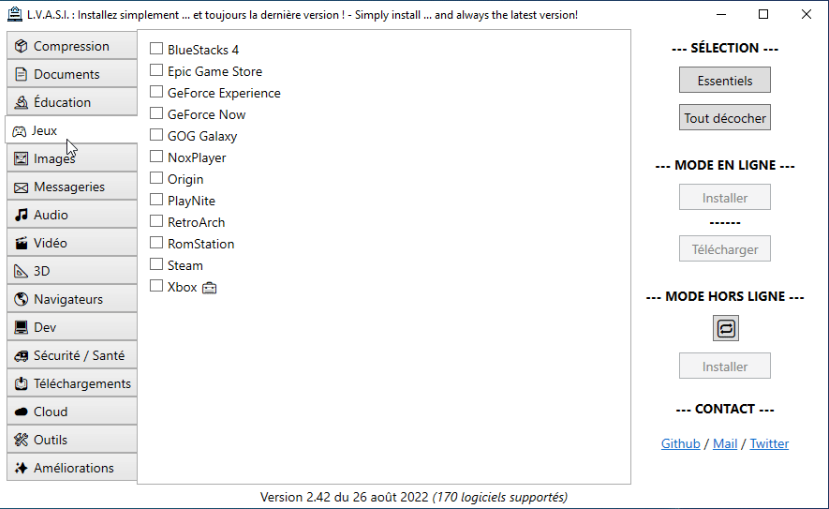The width and height of the screenshot is (829, 509).
Task: Select the Xbox checkbox
Action: click(x=156, y=286)
